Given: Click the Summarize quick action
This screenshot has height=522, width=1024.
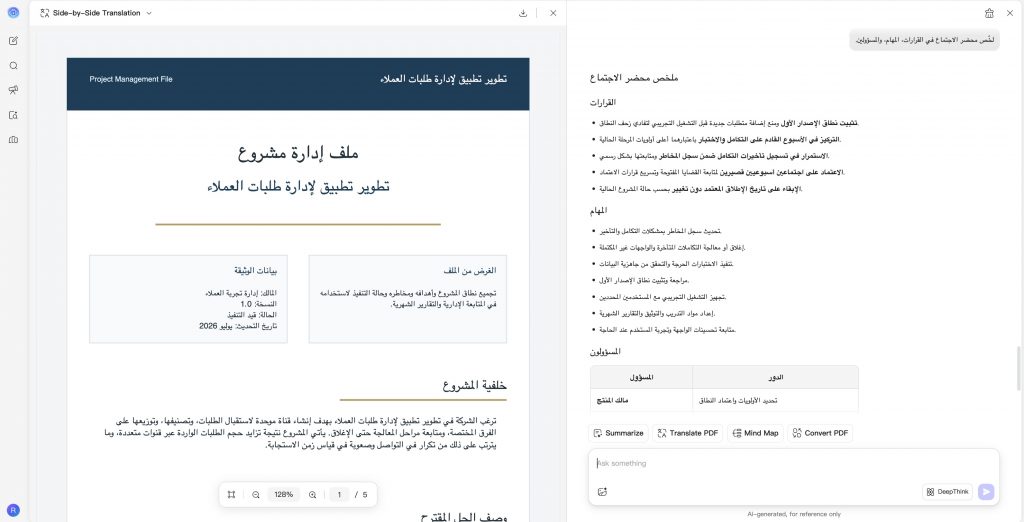Looking at the screenshot, I should [618, 433].
